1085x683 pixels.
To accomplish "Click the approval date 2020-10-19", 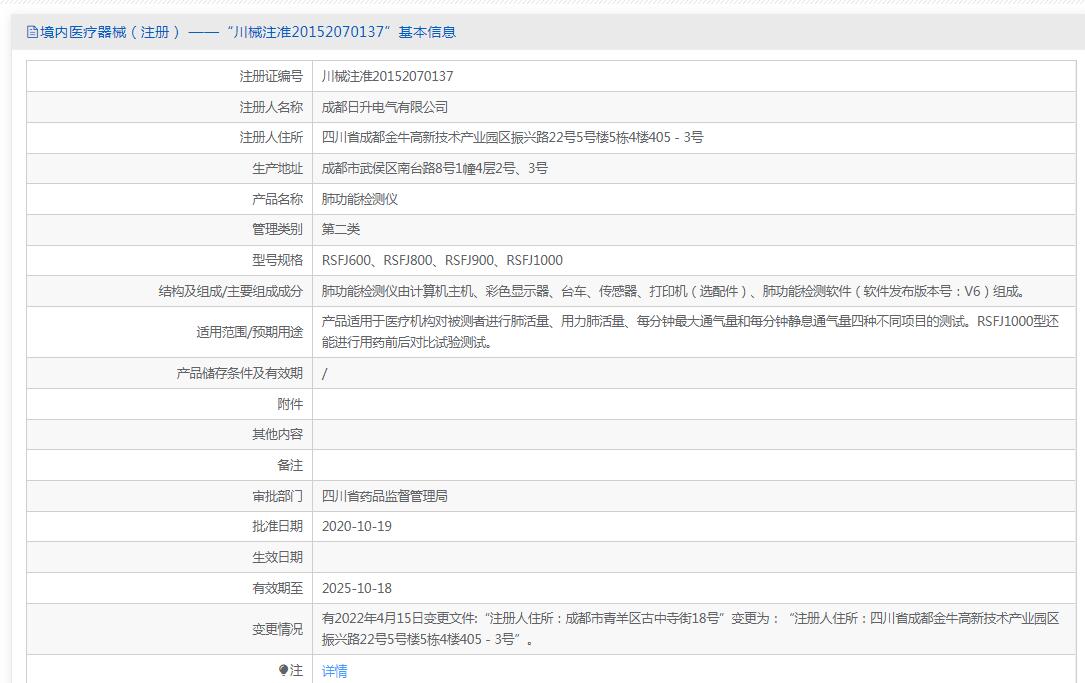I will tap(357, 526).
